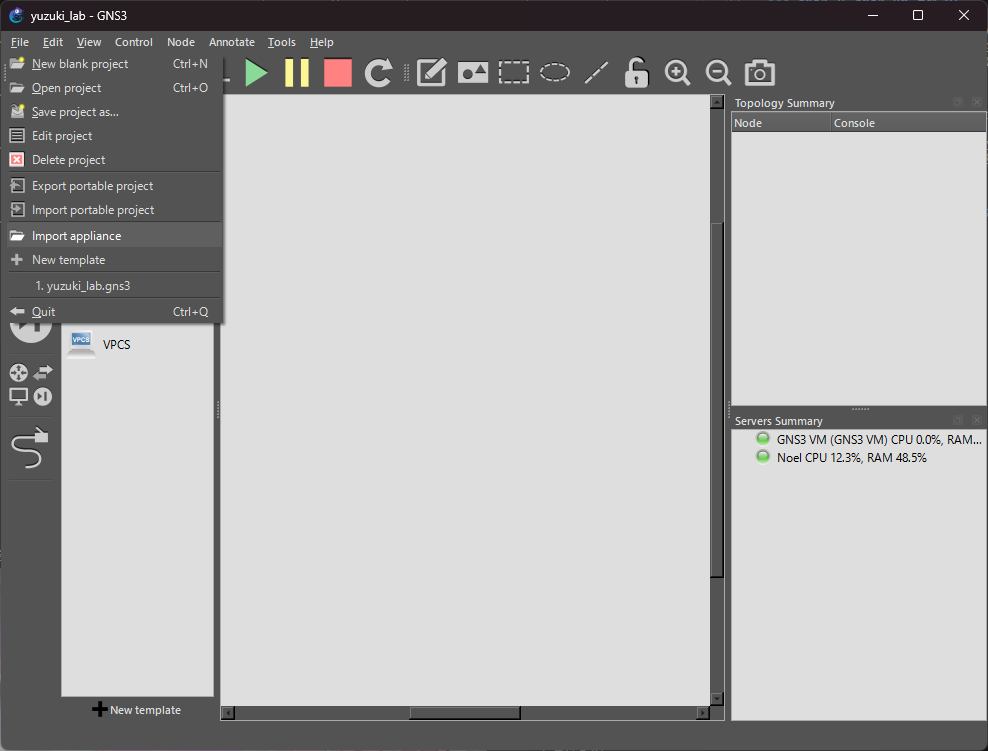The height and width of the screenshot is (751, 988).
Task: Stop all nodes with red square icon
Action: [x=338, y=73]
